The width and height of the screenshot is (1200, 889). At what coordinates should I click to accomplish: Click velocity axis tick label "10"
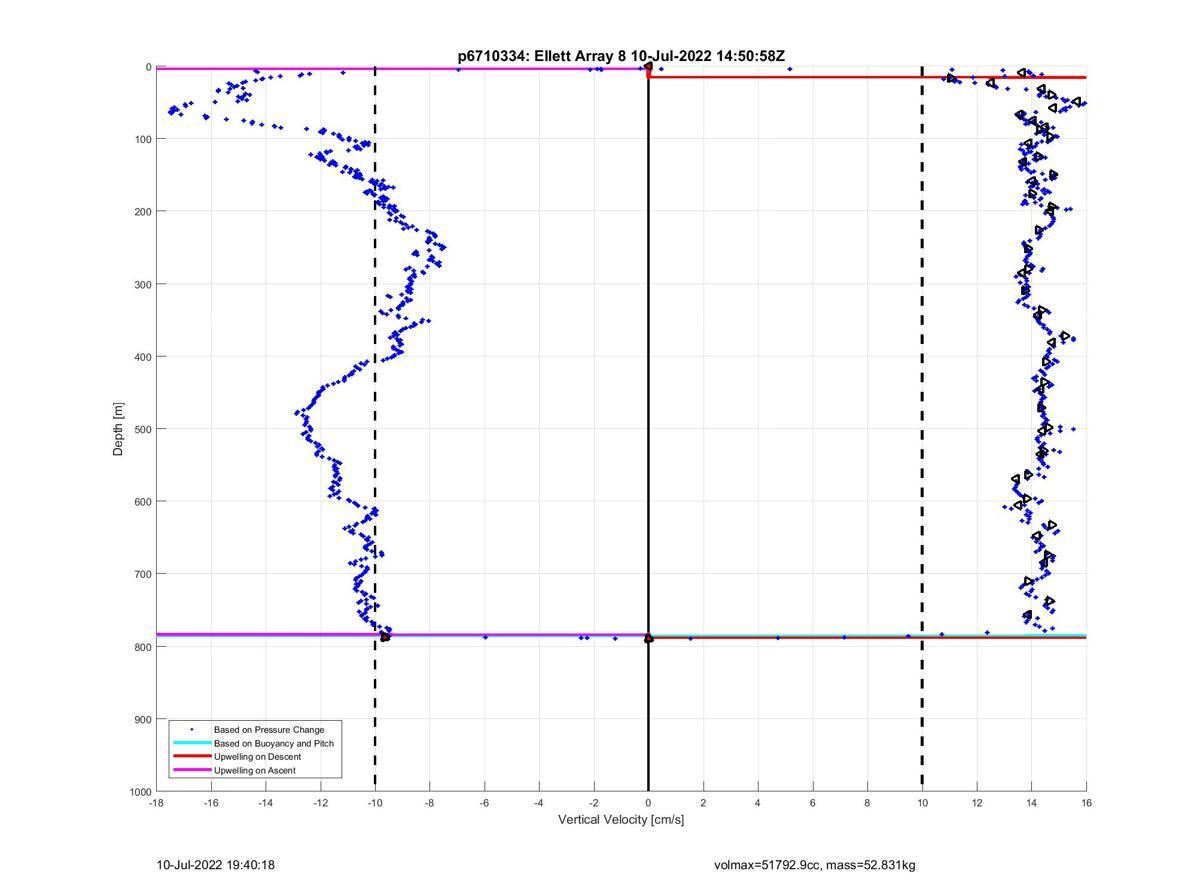(922, 803)
